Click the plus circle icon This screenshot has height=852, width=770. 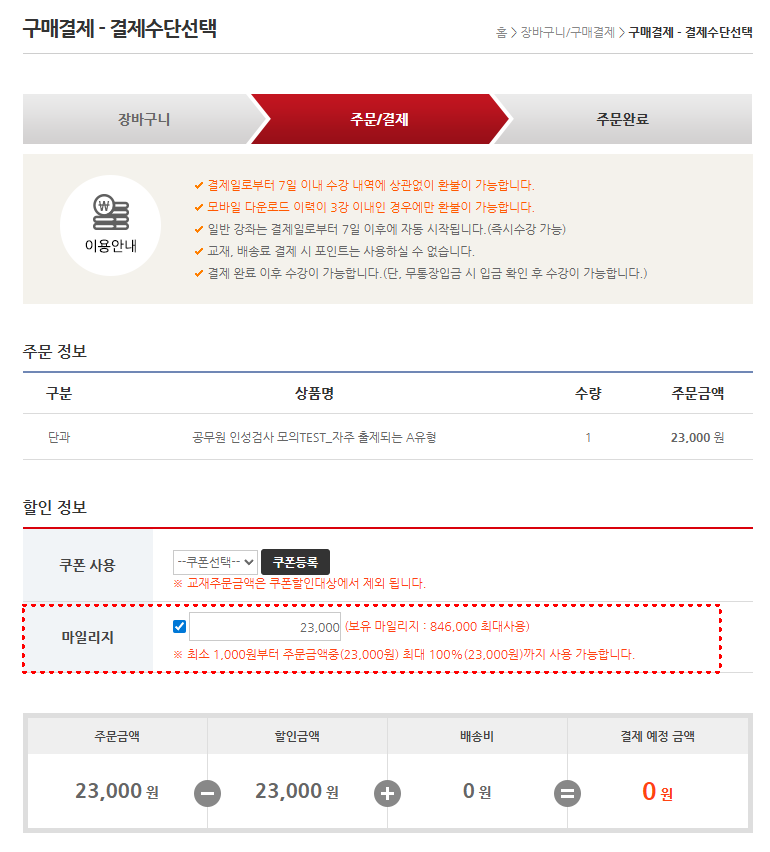[387, 793]
